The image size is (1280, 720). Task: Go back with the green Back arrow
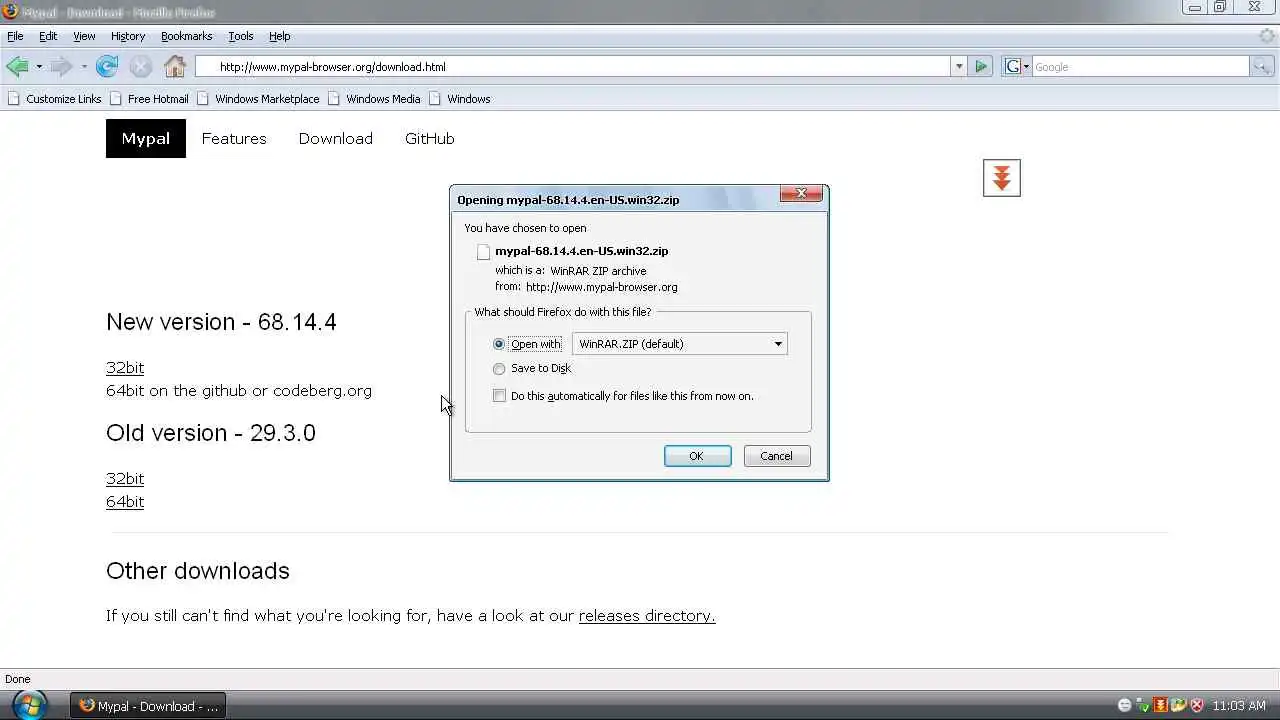coord(17,67)
